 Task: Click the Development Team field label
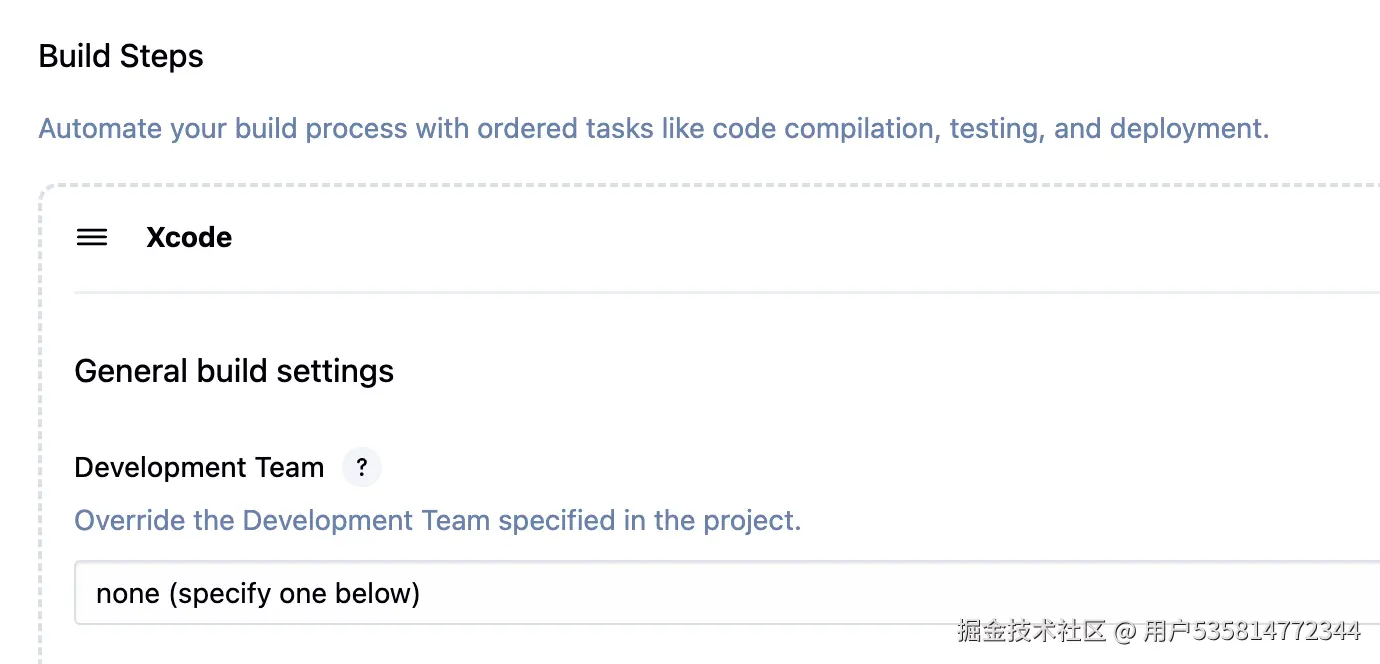pos(199,467)
